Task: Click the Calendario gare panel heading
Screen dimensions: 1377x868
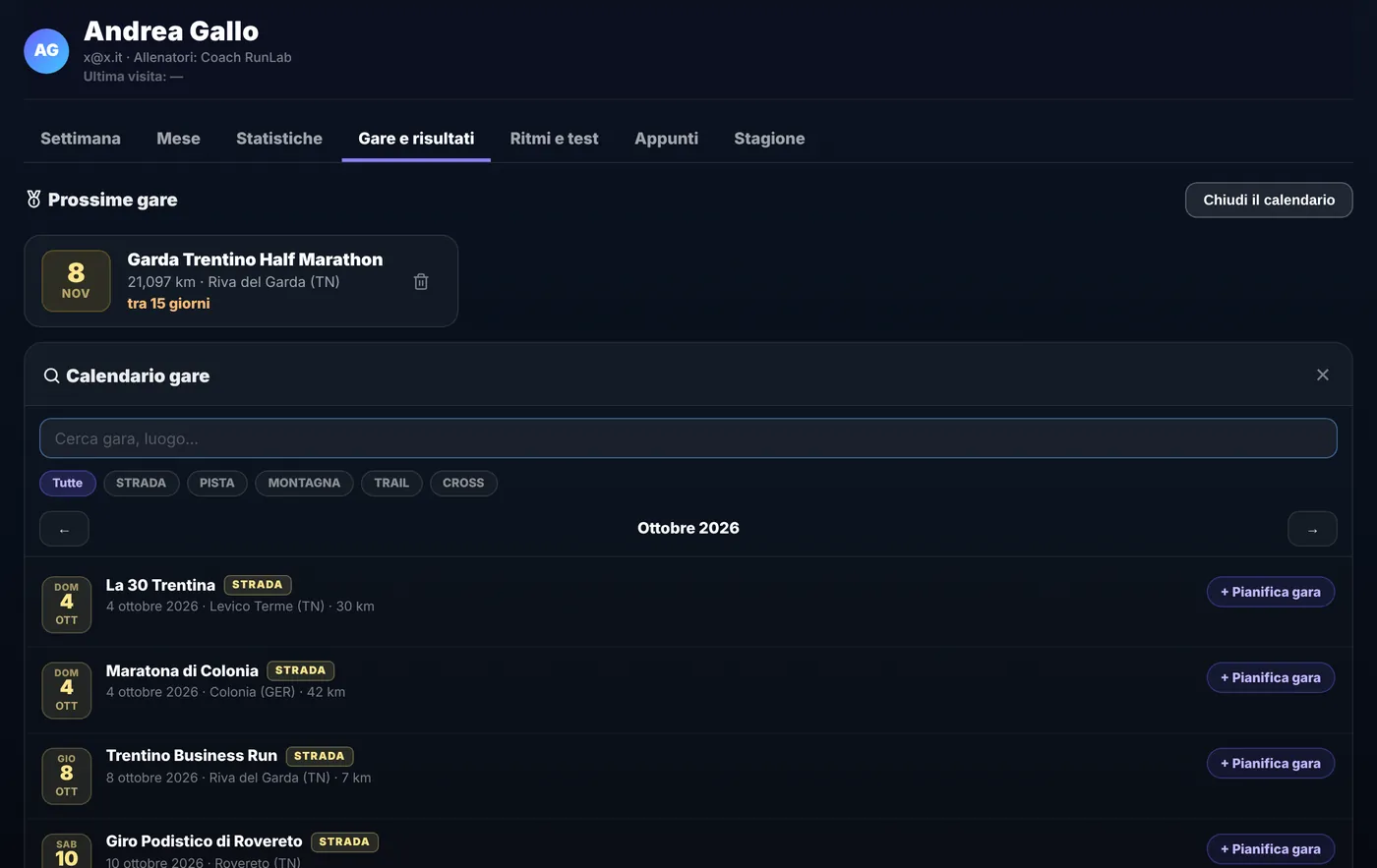Action: (x=138, y=376)
